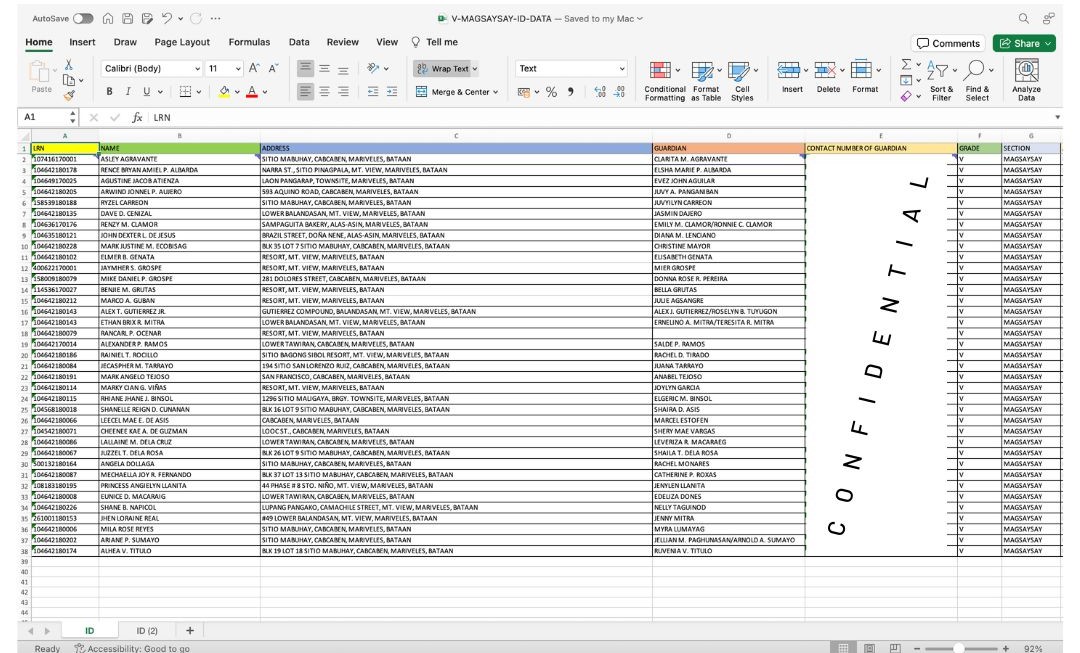Apply the red font color A
The height and width of the screenshot is (653, 1080).
tap(252, 92)
